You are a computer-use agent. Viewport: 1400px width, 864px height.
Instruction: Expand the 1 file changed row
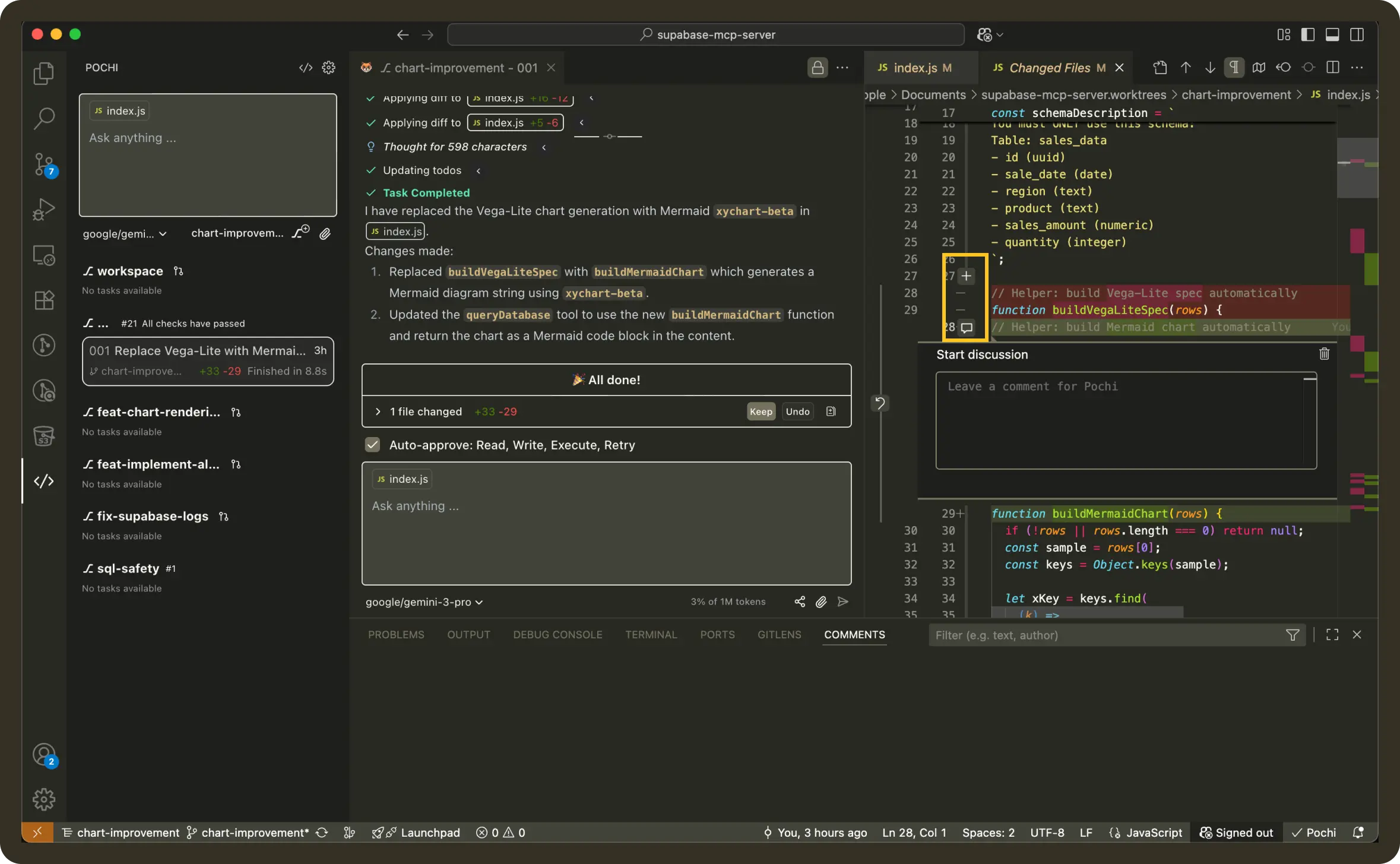pyautogui.click(x=378, y=412)
